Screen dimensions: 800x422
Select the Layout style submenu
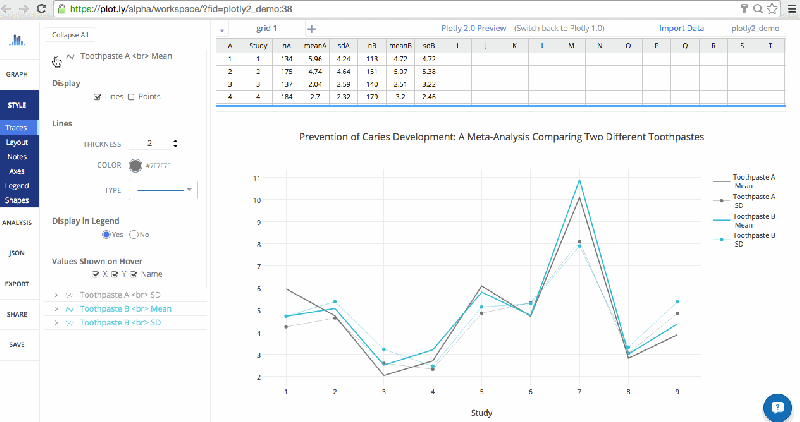(x=17, y=142)
